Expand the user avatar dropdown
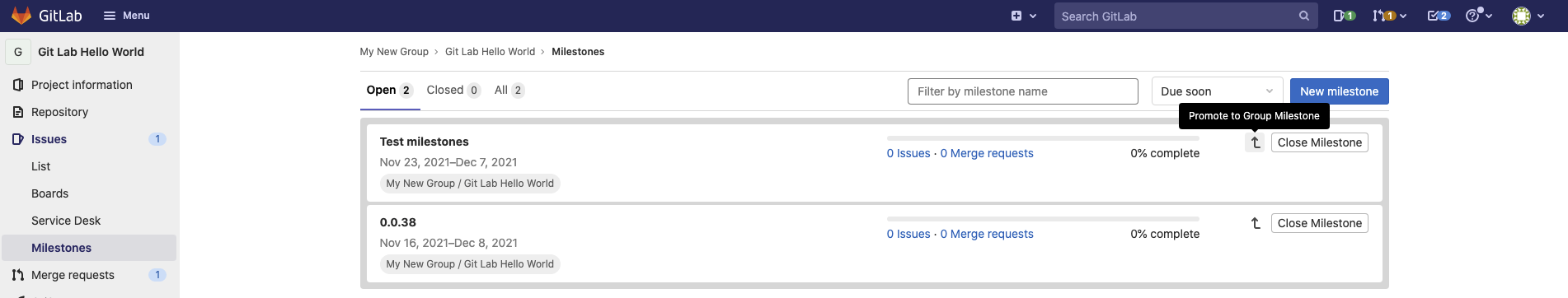 click(x=1528, y=16)
